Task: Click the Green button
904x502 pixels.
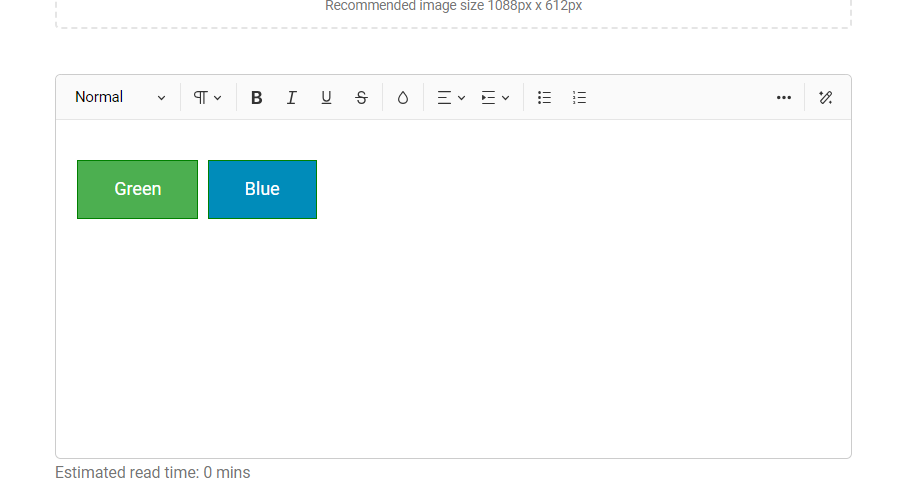Action: [x=137, y=189]
